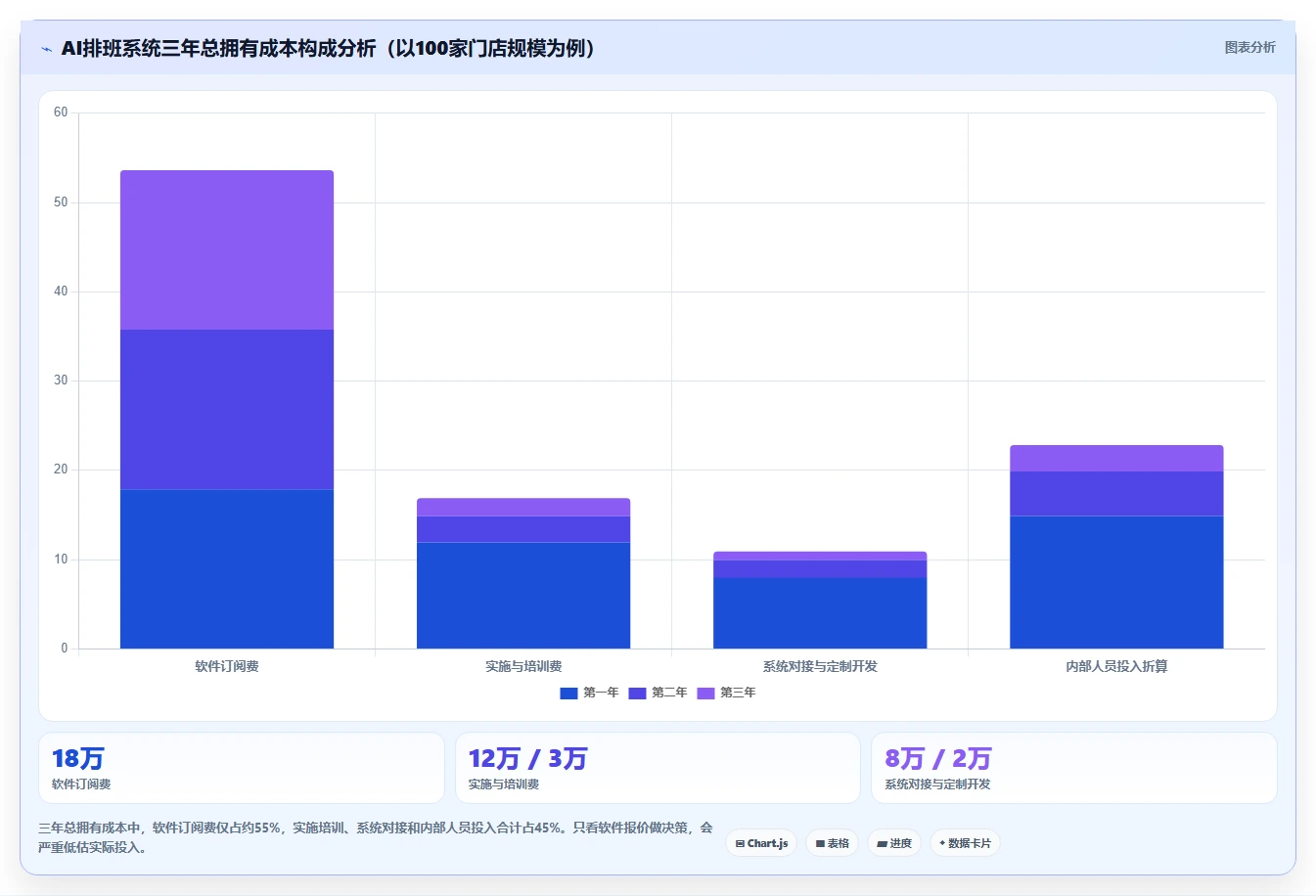Toggle the 第二年 series in the legend
Image resolution: width=1316 pixels, height=896 pixels.
658,693
